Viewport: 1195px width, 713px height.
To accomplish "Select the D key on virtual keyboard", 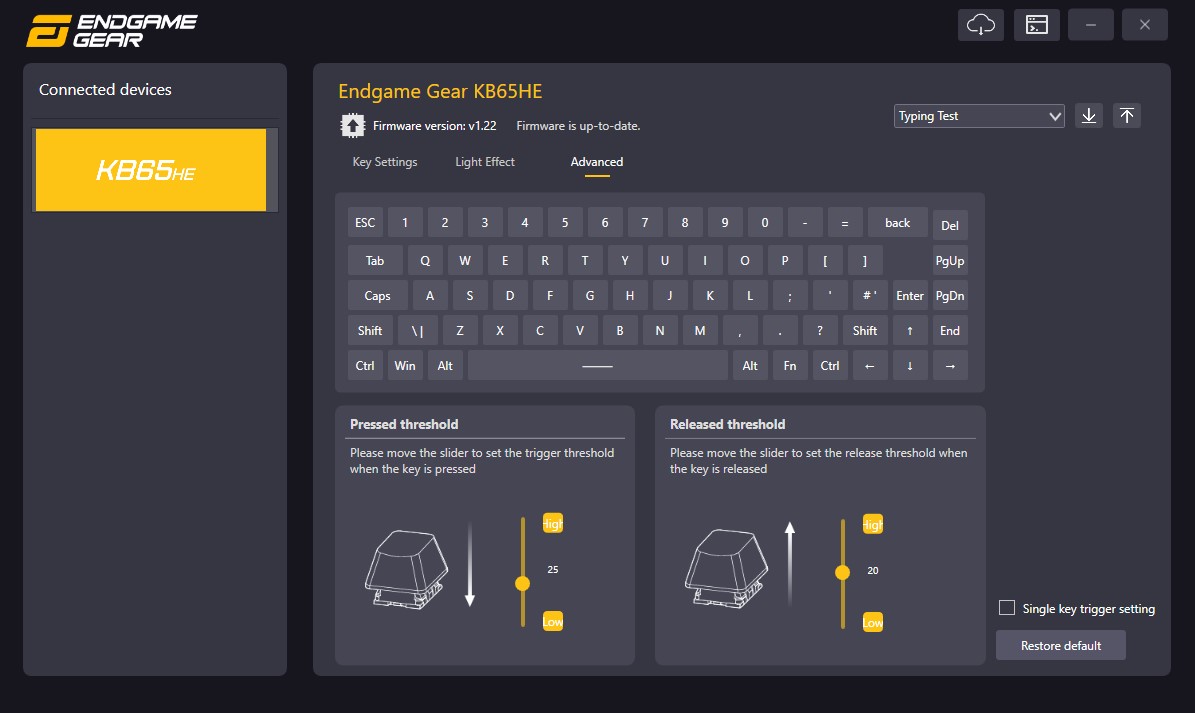I will click(x=510, y=296).
